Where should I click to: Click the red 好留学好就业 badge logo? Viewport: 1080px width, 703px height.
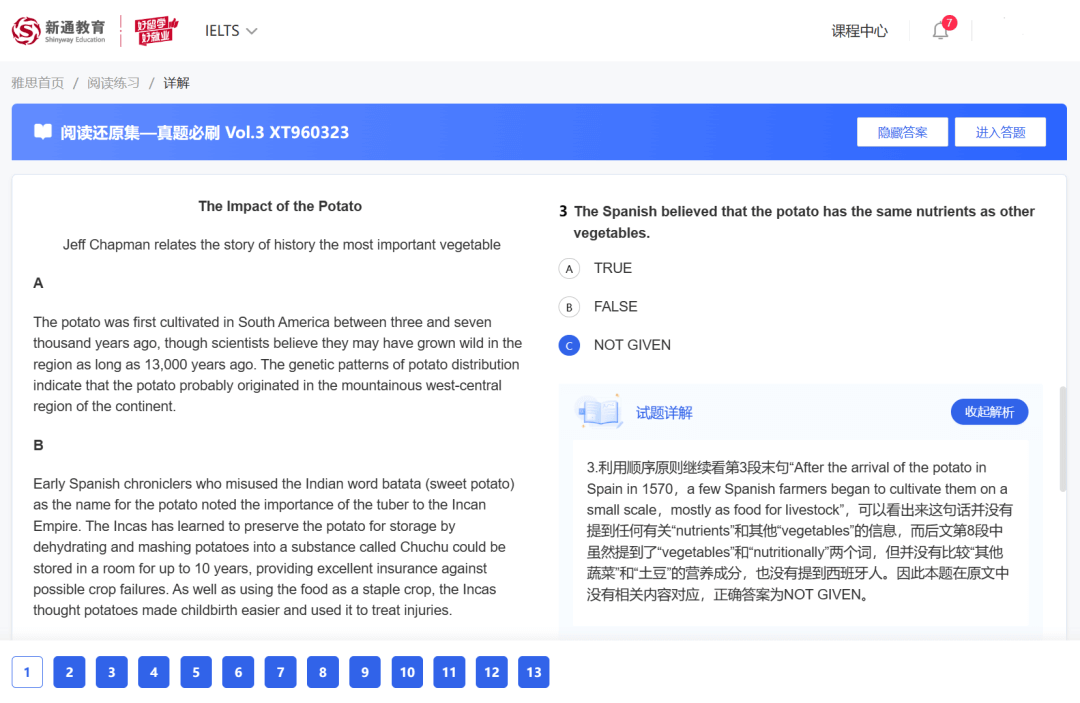(156, 30)
